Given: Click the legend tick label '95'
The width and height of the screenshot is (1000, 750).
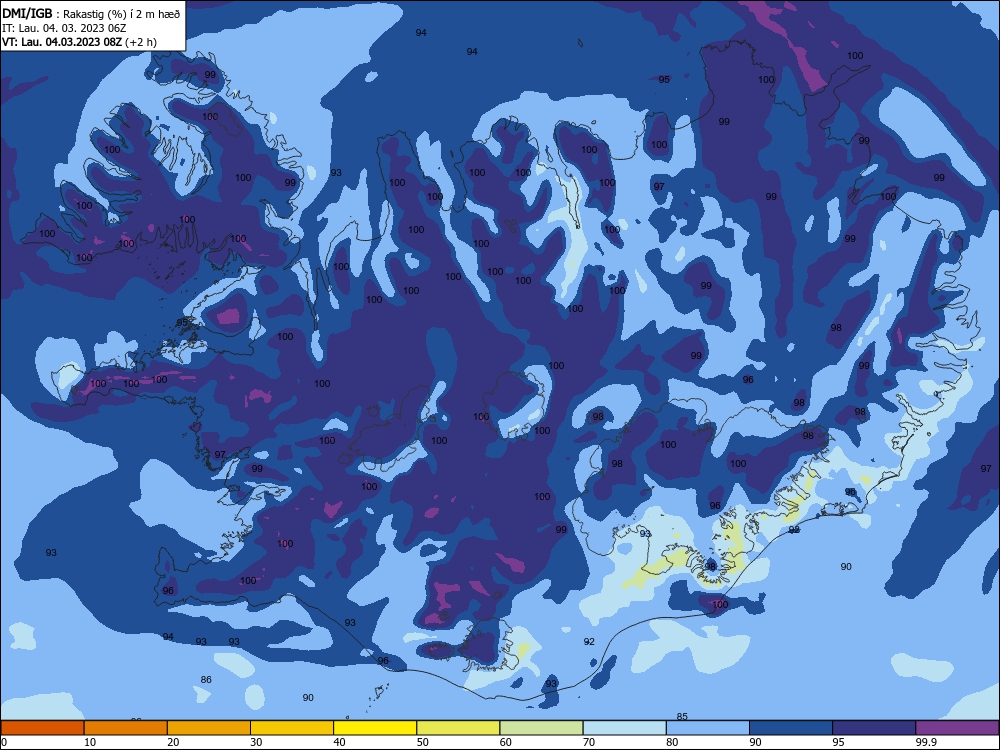Looking at the screenshot, I should pyautogui.click(x=839, y=742).
